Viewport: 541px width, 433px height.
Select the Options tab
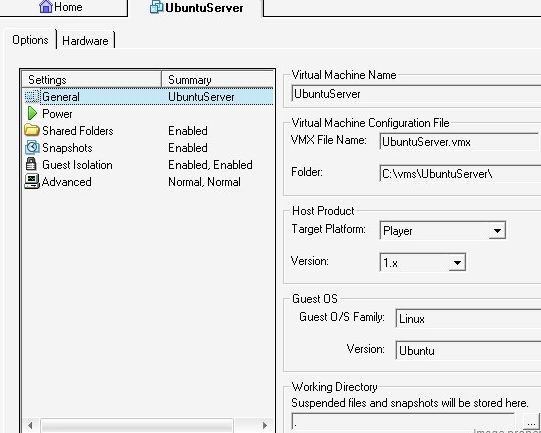30,40
